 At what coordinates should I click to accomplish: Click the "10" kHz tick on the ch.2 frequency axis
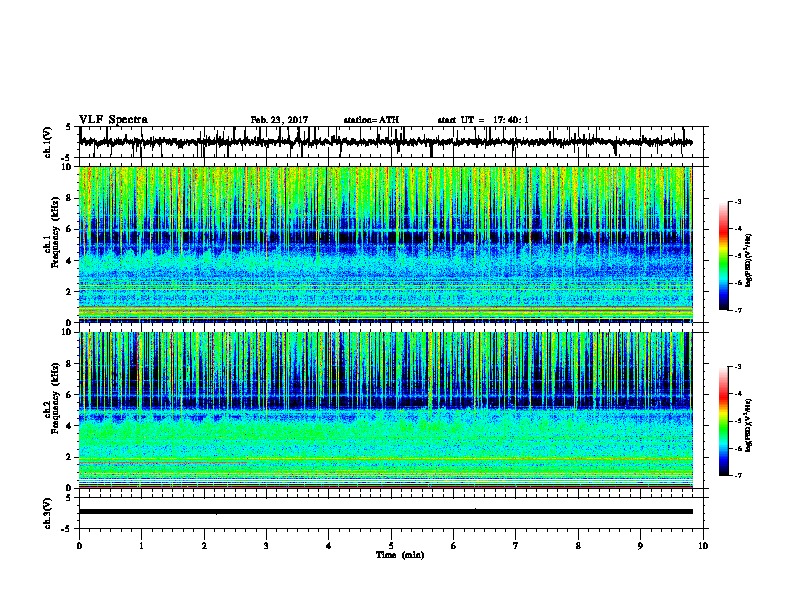(x=68, y=332)
